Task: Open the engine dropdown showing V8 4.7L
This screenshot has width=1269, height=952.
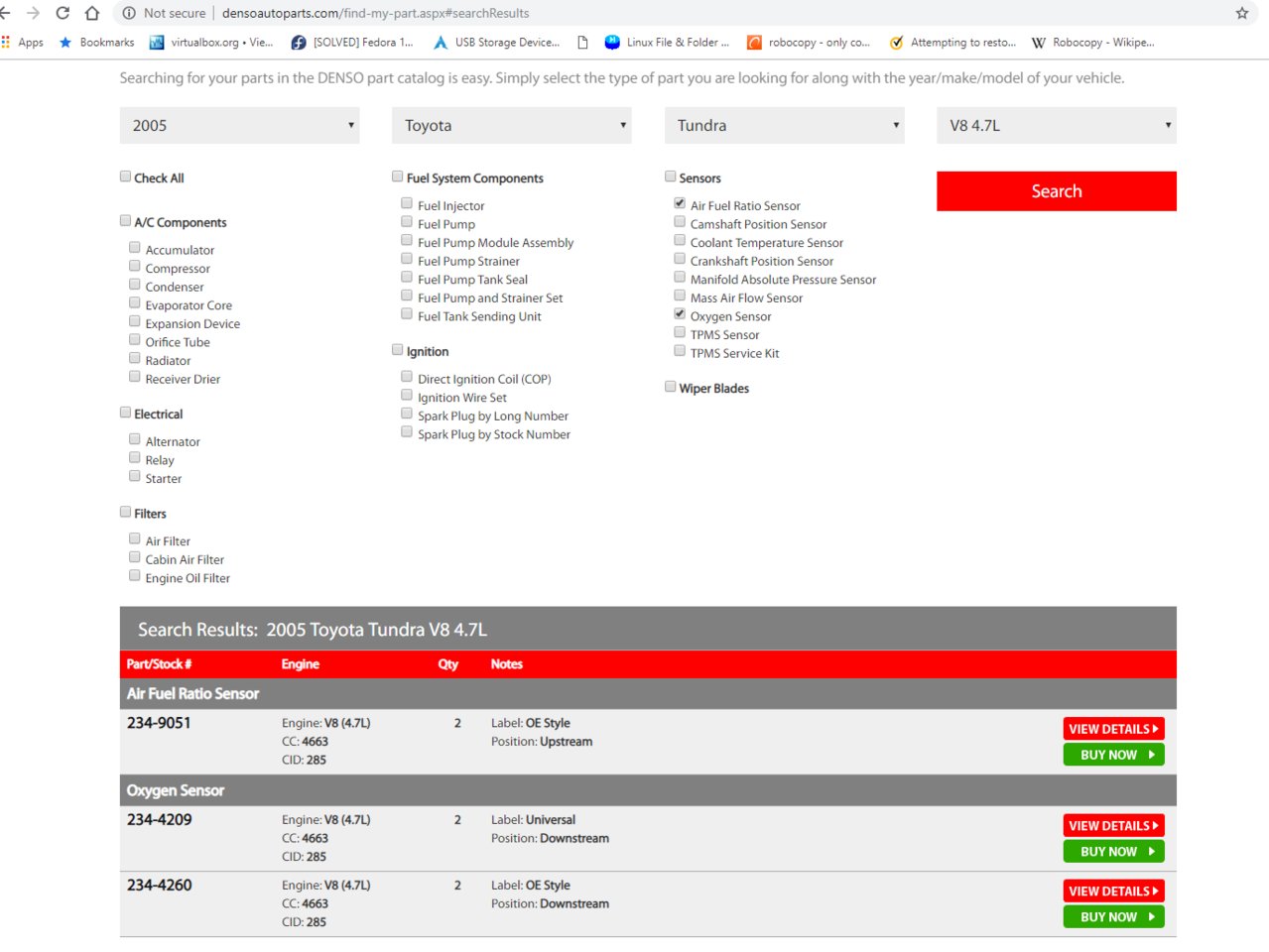Action: tap(1057, 125)
